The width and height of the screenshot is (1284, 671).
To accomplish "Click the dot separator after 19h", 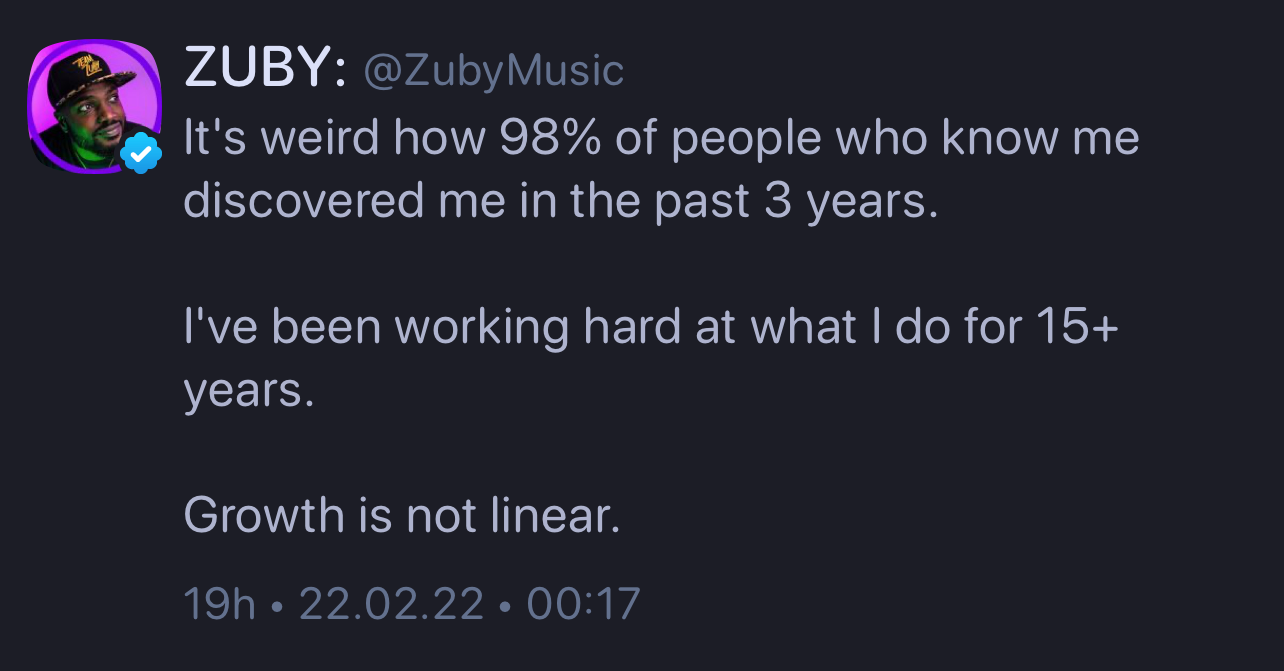I will [277, 605].
